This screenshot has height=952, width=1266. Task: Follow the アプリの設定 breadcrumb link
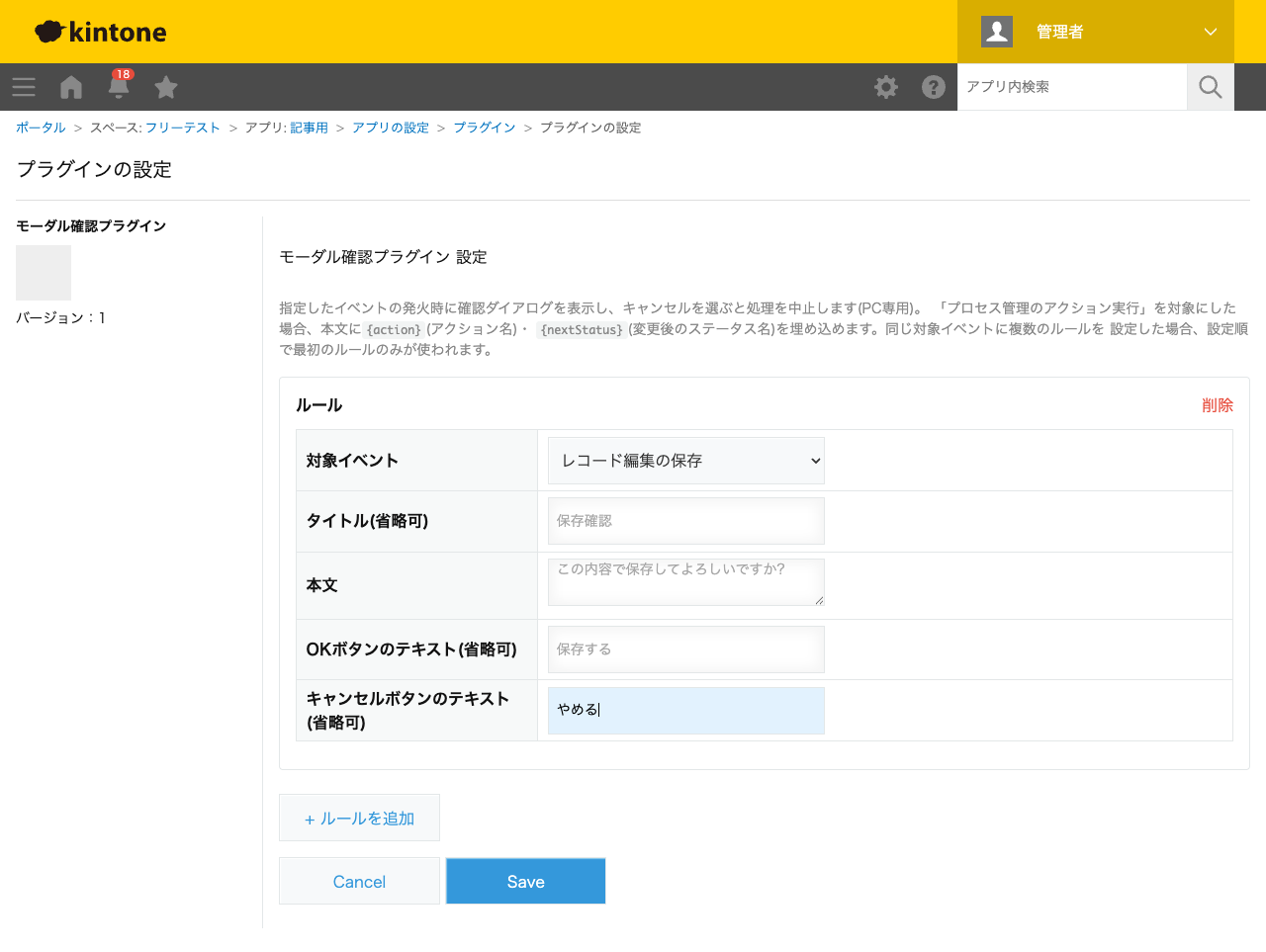pyautogui.click(x=391, y=128)
